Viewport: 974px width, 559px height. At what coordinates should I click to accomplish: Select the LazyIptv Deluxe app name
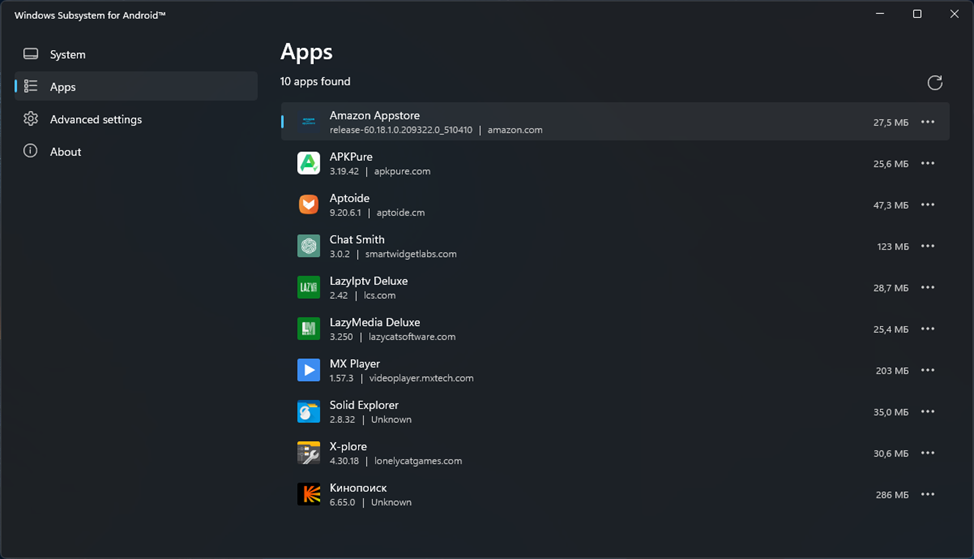point(368,281)
